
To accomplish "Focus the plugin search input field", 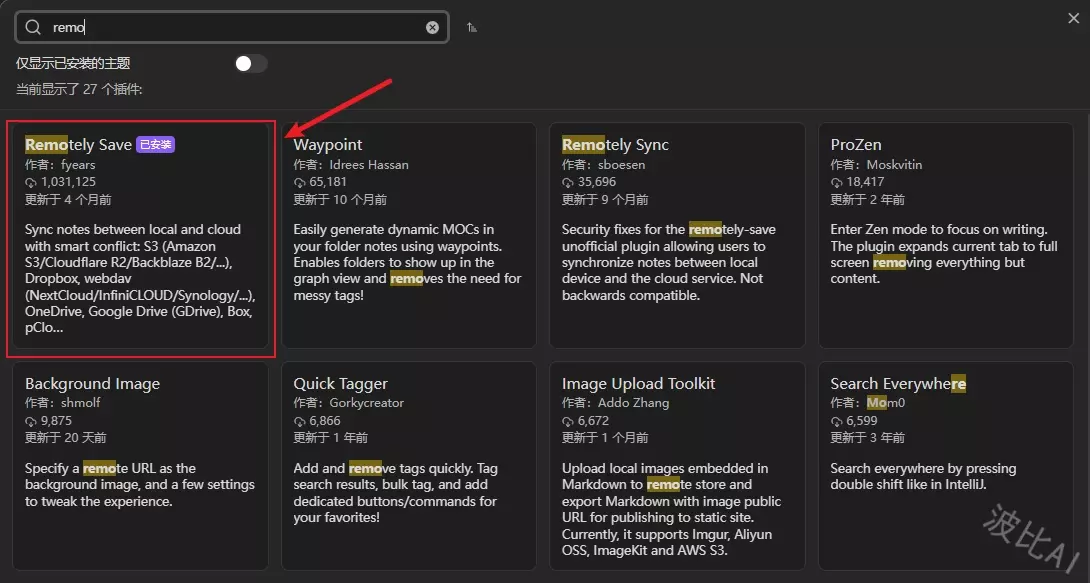I will (232, 27).
